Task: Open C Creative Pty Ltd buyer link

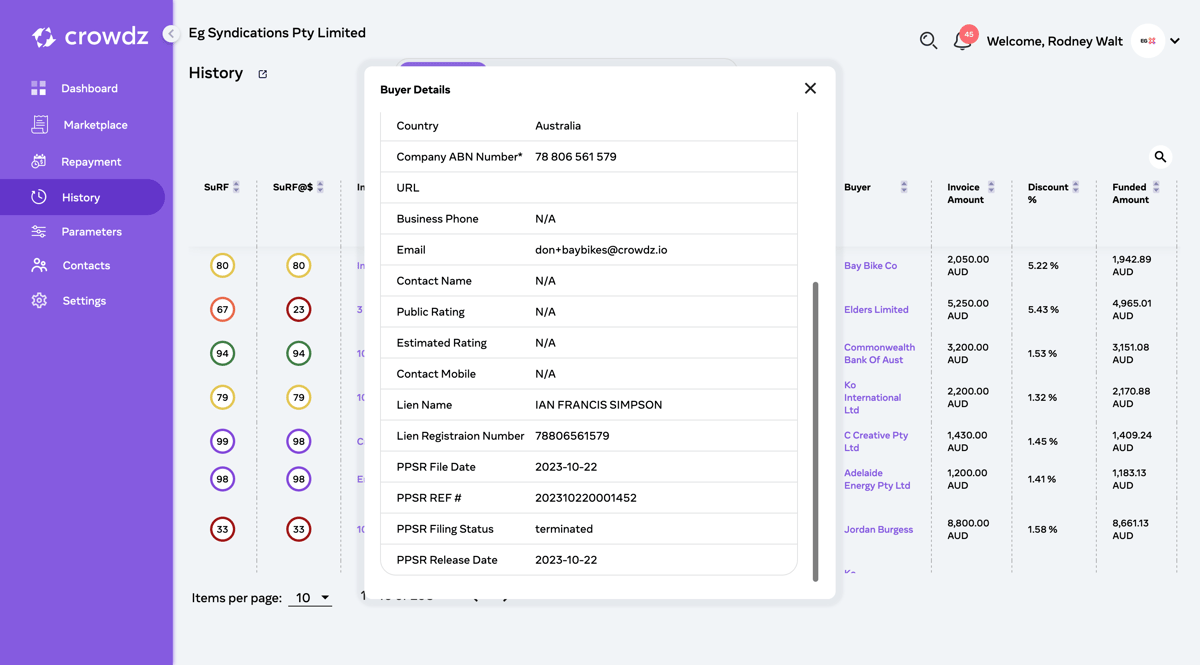Action: coord(876,441)
